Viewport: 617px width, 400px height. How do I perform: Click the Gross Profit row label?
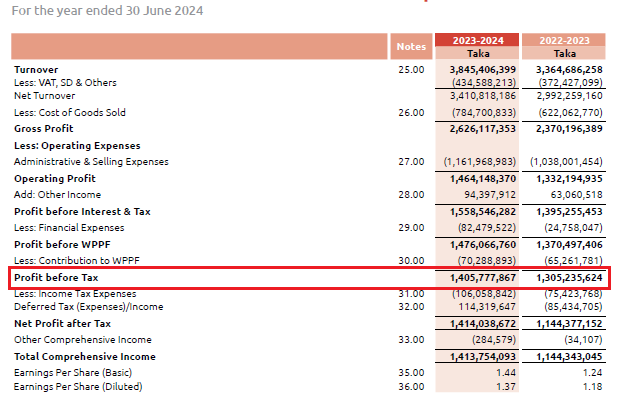pyautogui.click(x=44, y=129)
